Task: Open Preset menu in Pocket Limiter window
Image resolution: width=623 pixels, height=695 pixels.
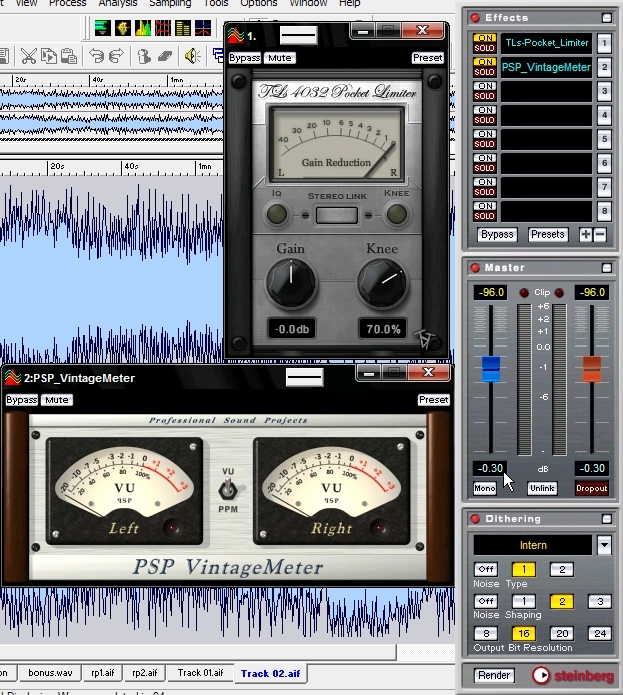Action: (427, 58)
